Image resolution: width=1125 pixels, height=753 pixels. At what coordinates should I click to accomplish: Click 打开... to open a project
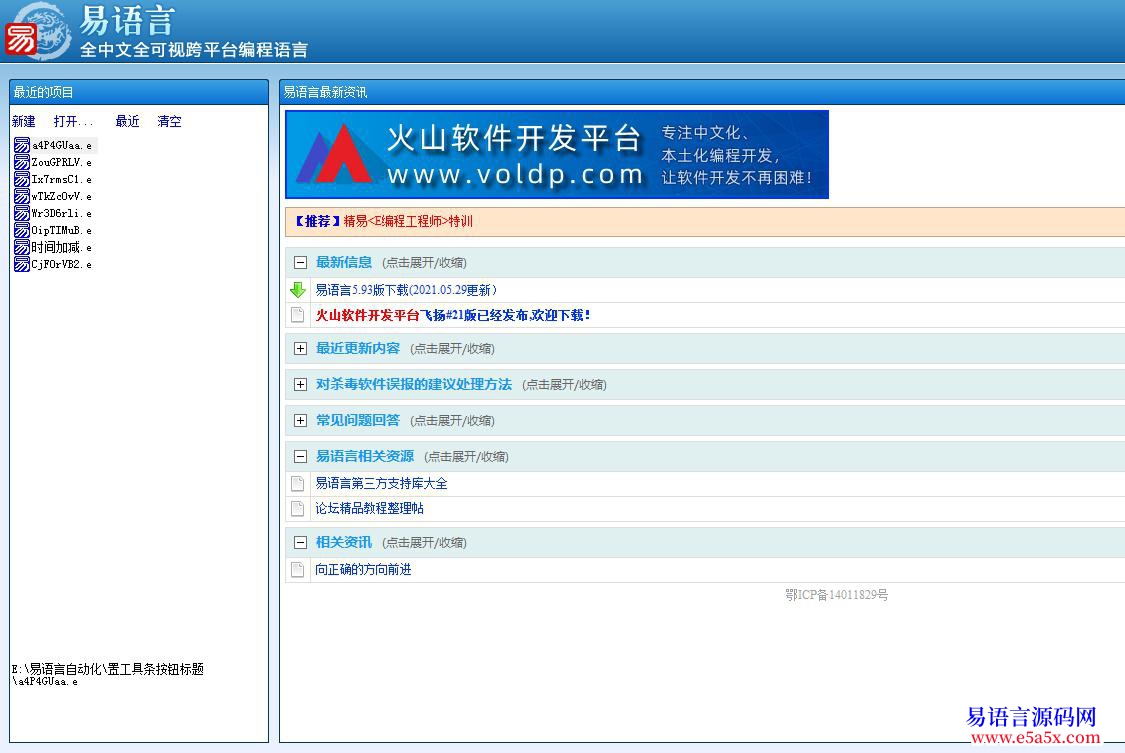point(73,122)
